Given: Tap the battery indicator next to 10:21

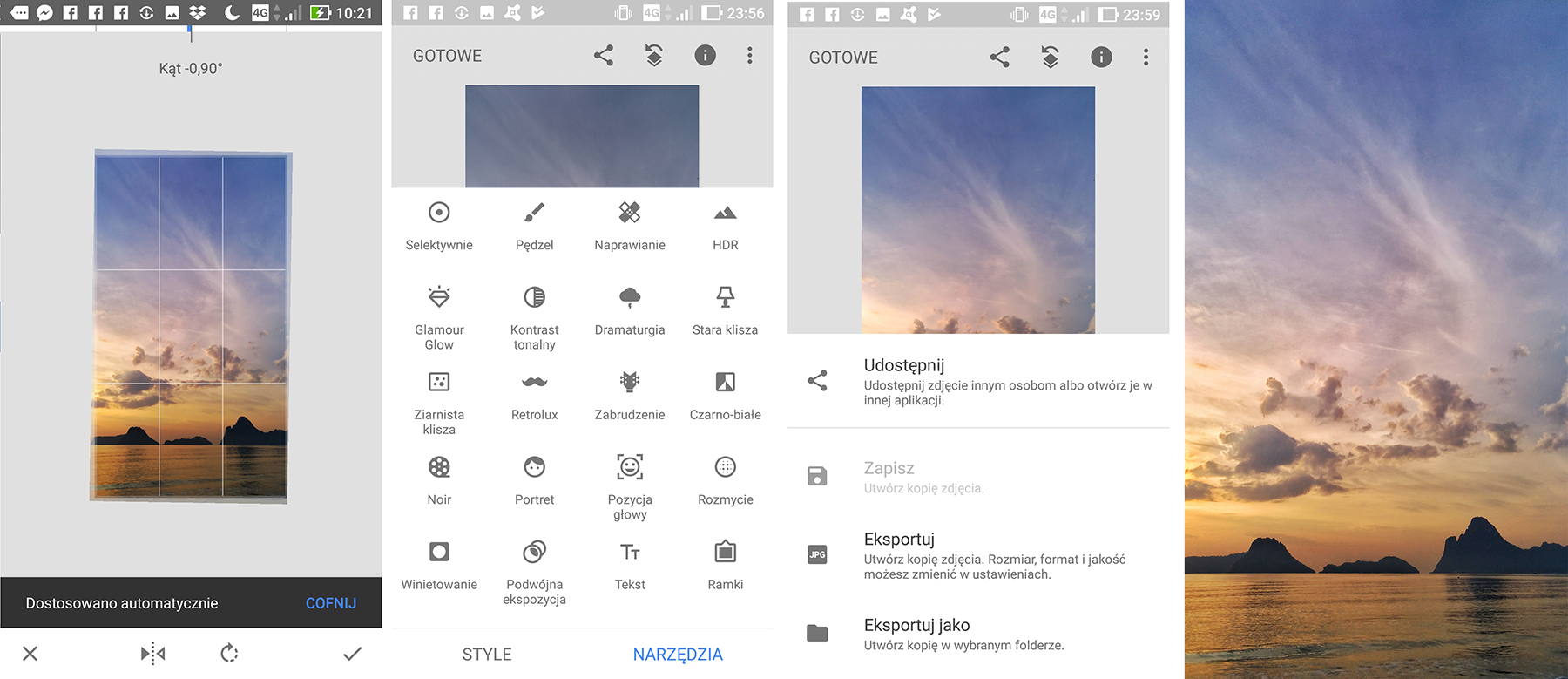Looking at the screenshot, I should click(321, 12).
